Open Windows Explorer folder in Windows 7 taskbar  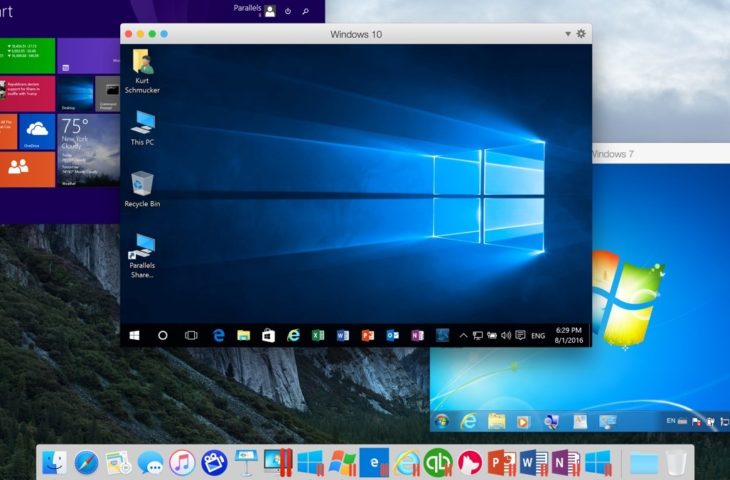(496, 422)
